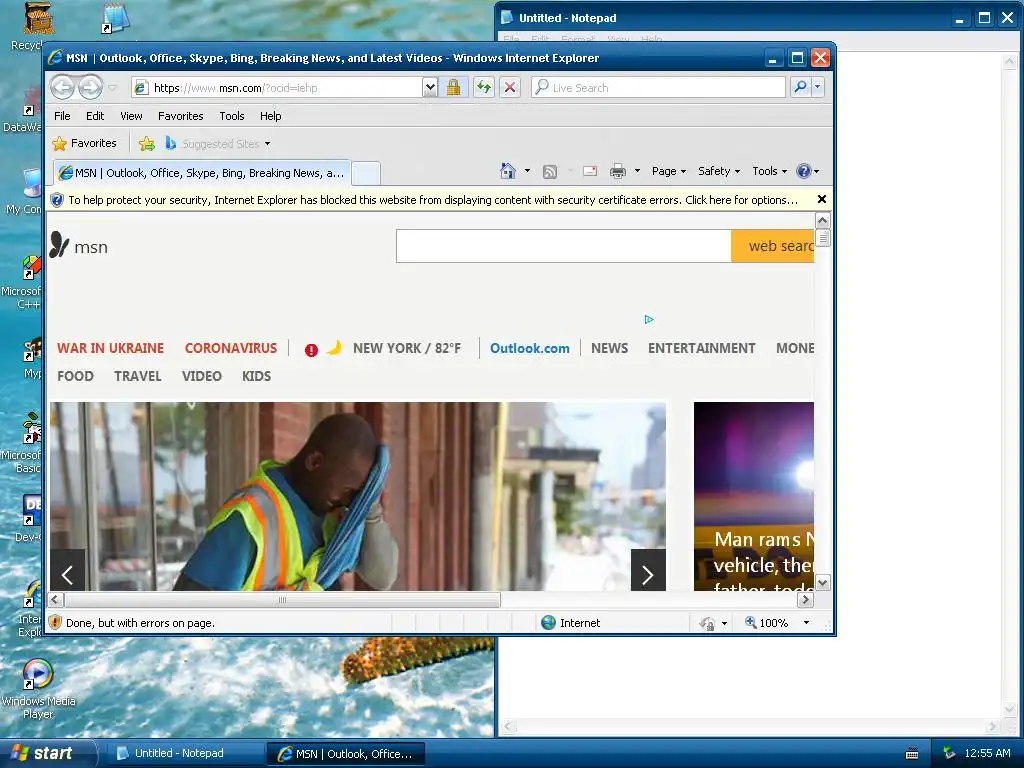The width and height of the screenshot is (1024, 768).
Task: Open the Favorites menu in menu bar
Action: coord(180,116)
